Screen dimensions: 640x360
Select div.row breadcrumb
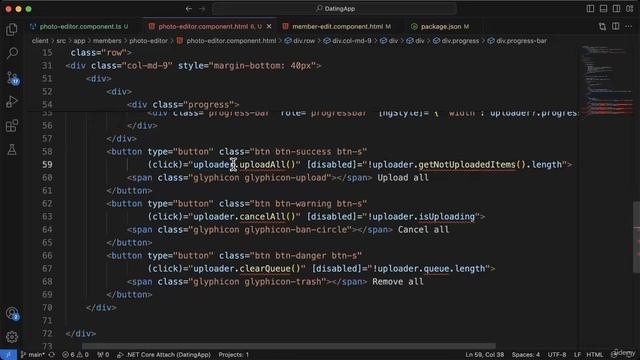300,41
